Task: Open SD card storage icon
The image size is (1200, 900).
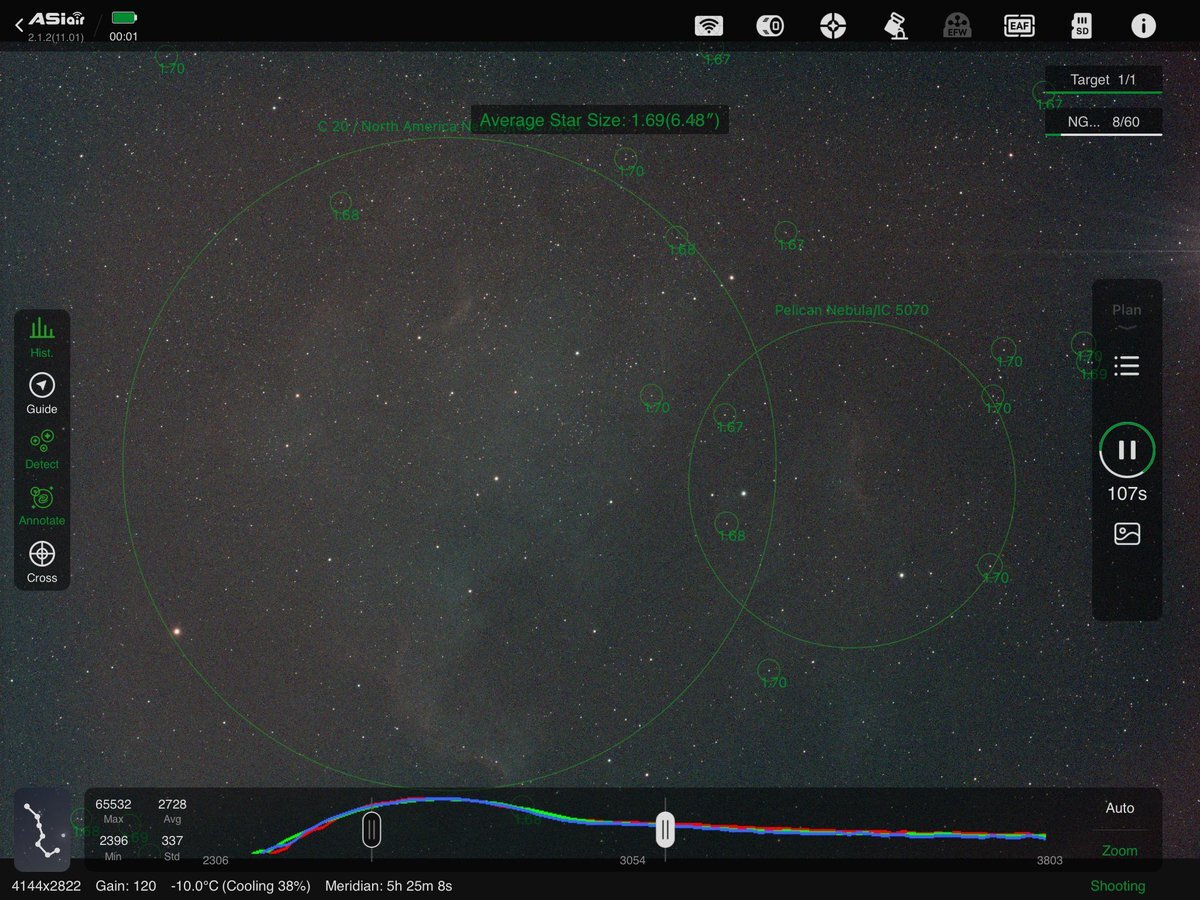Action: click(1081, 26)
